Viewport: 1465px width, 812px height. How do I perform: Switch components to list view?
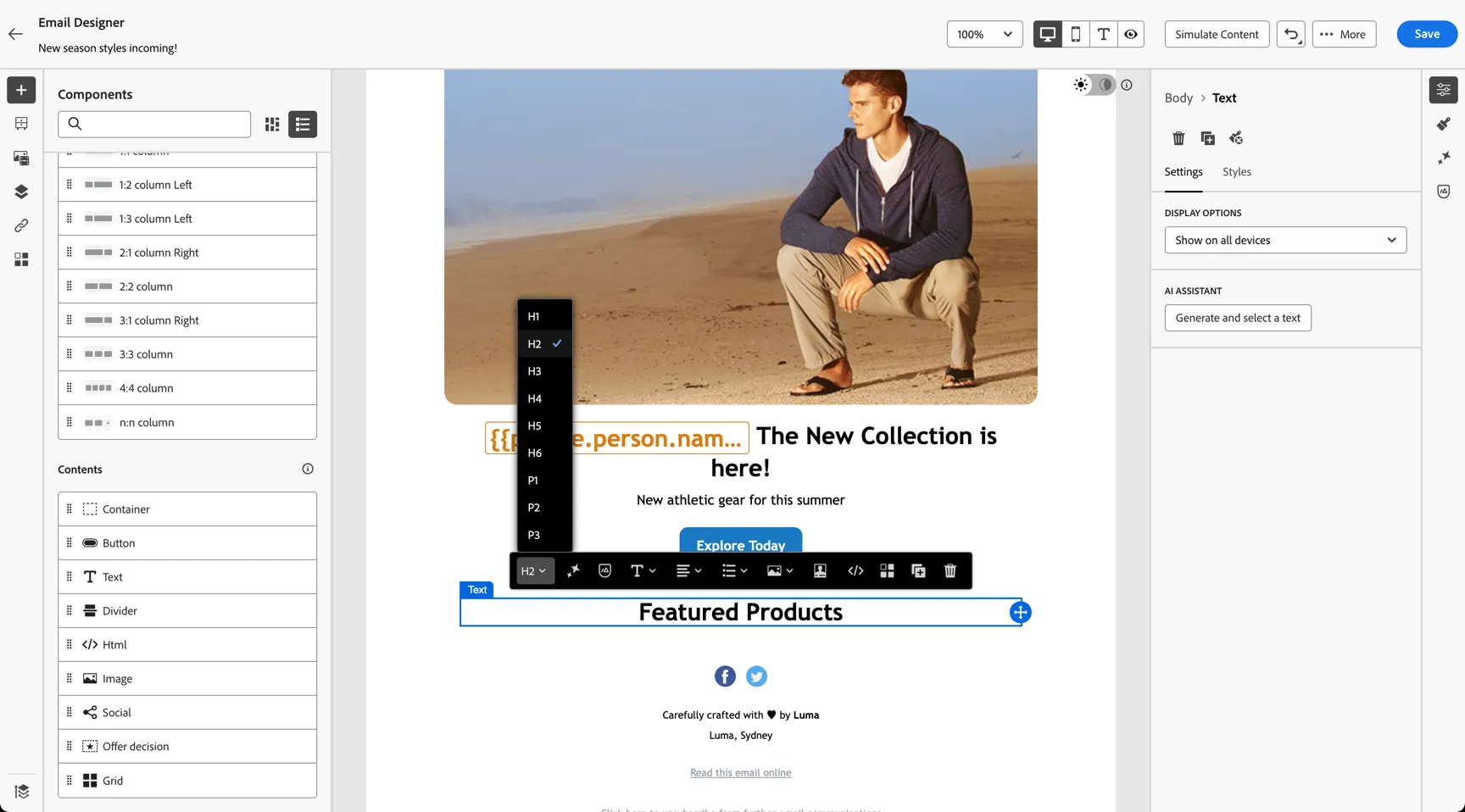tap(303, 125)
